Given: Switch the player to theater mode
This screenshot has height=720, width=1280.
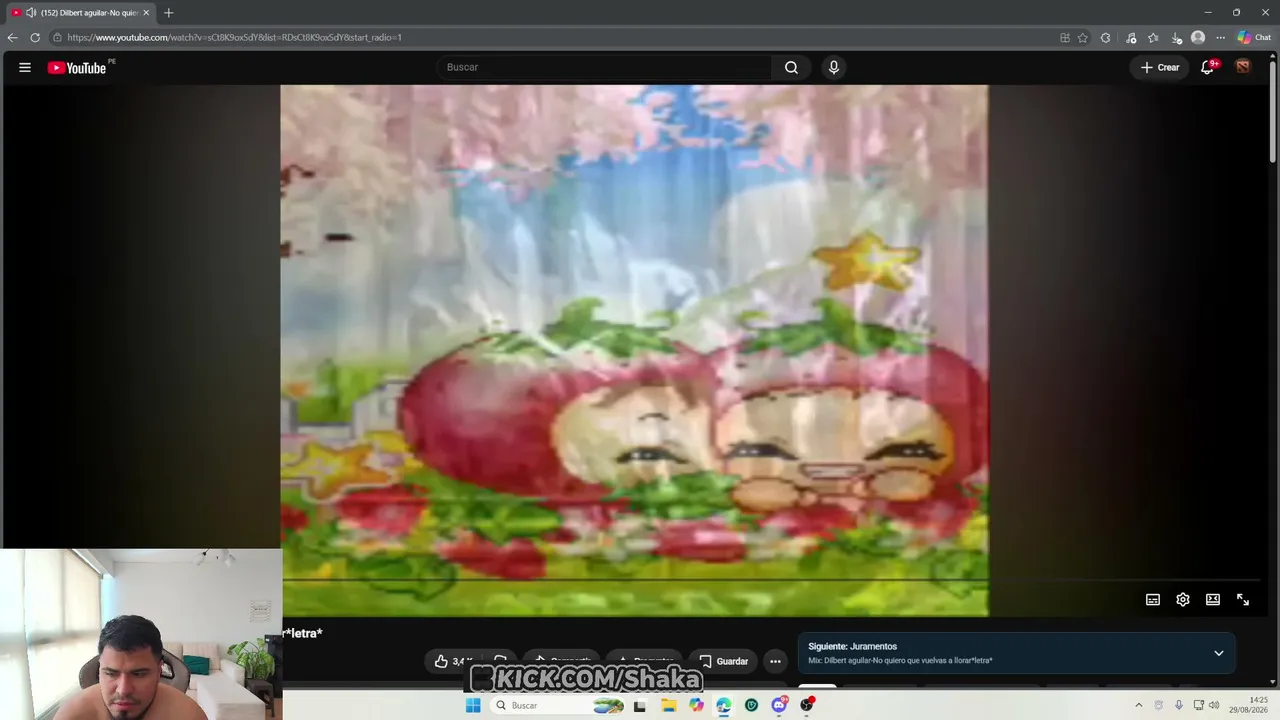Looking at the screenshot, I should pos(1213,600).
